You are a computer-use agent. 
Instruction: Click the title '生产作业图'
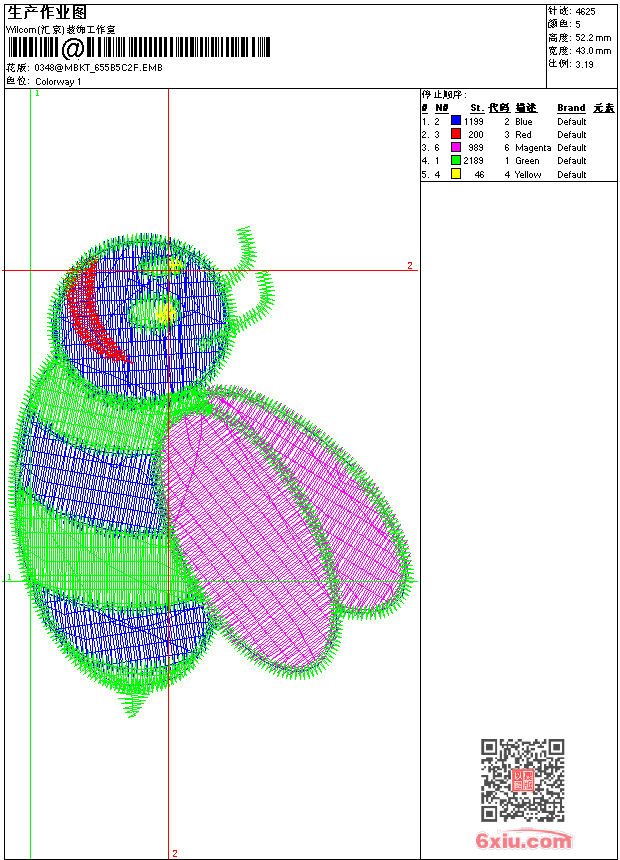coord(47,13)
